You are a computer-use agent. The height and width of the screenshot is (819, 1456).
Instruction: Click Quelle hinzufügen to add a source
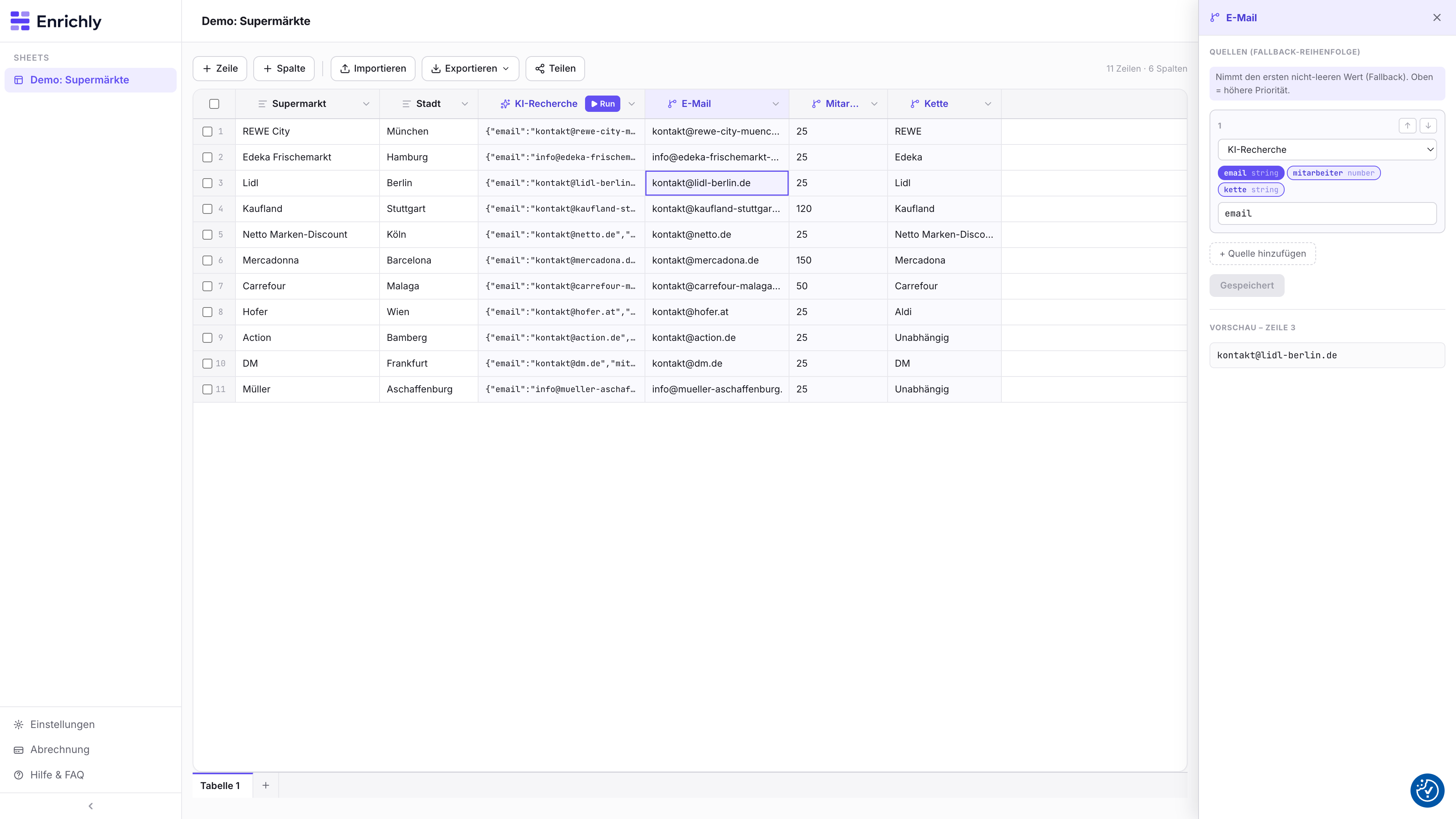(1263, 254)
